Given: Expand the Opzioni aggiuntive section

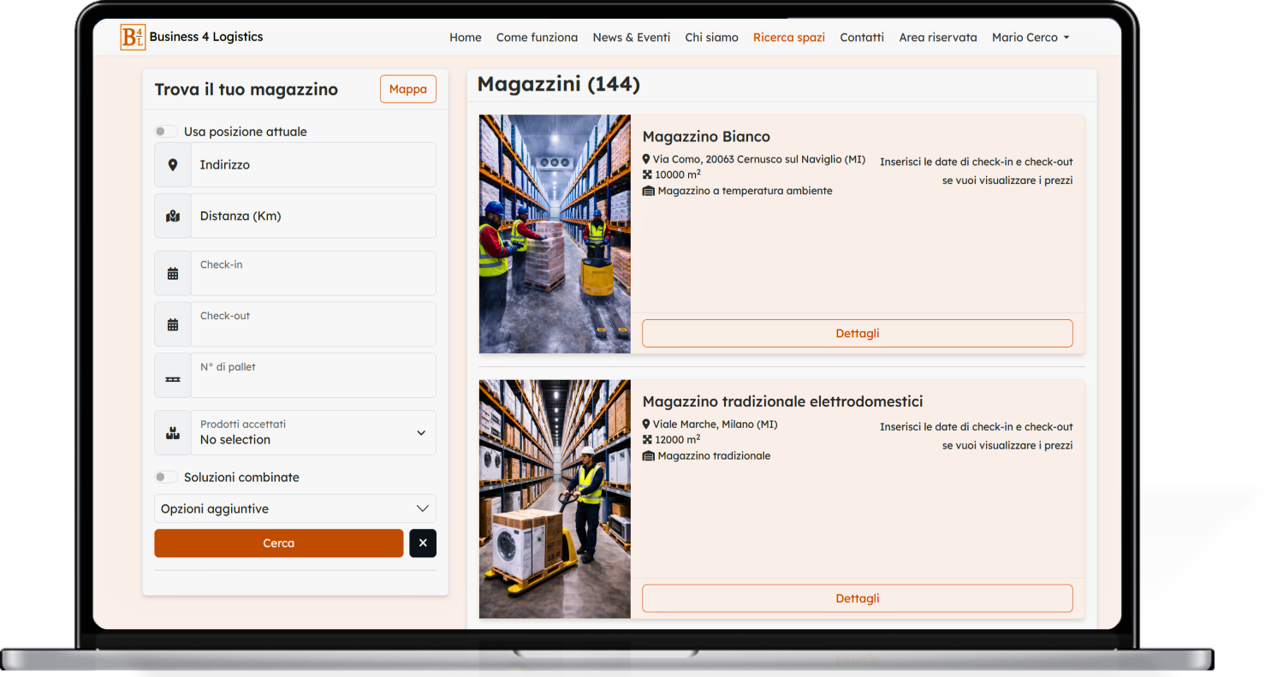Looking at the screenshot, I should 295,509.
